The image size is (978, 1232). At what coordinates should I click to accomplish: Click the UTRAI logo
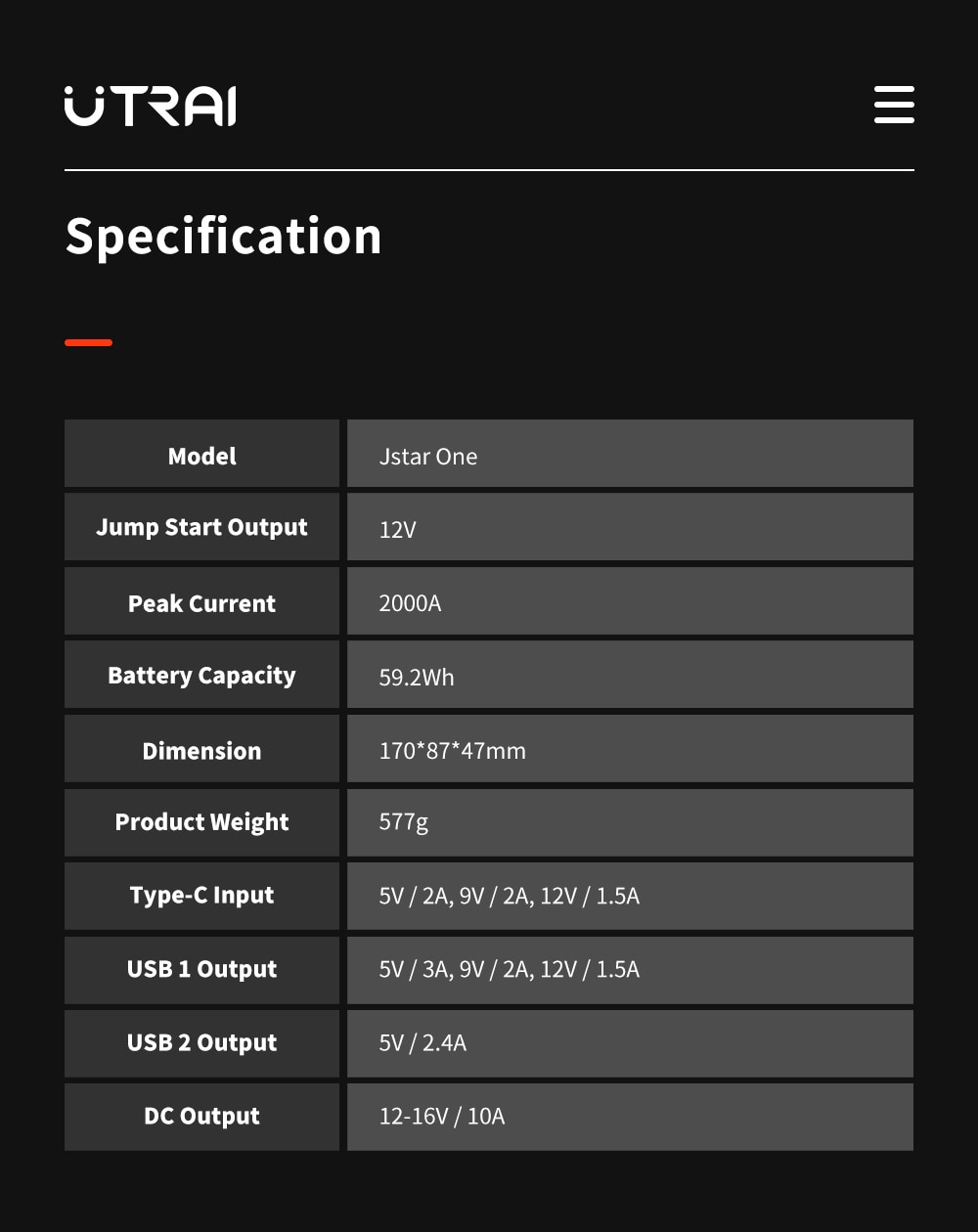150,106
